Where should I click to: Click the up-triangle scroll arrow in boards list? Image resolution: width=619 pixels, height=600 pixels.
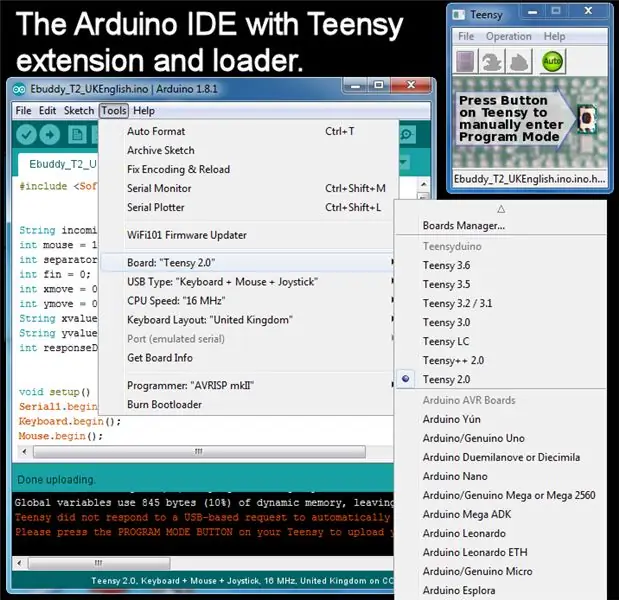pos(501,209)
